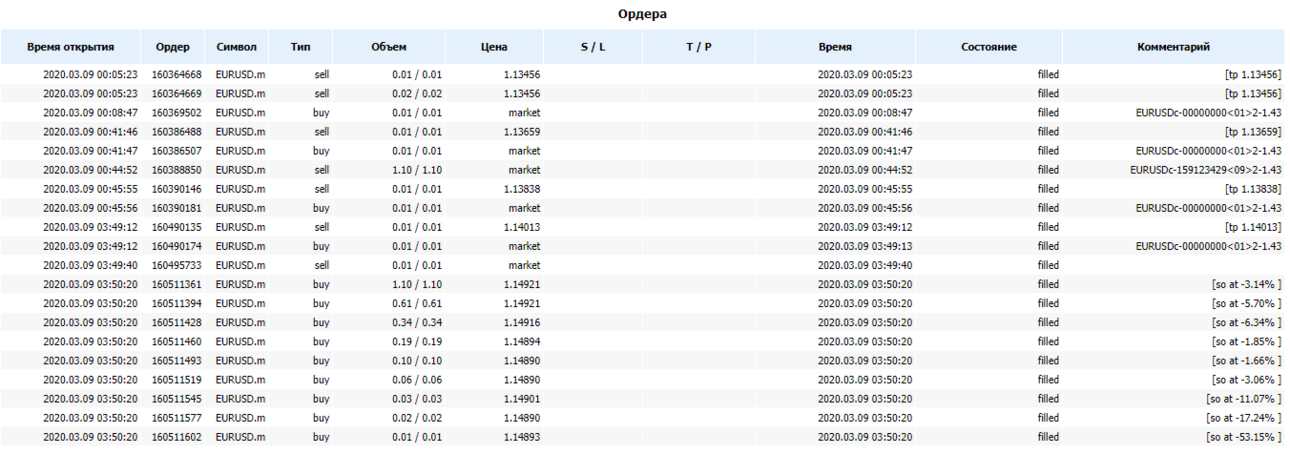This screenshot has width=1290, height=454.
Task: Click the 'Объем' column header
Action: pos(389,47)
